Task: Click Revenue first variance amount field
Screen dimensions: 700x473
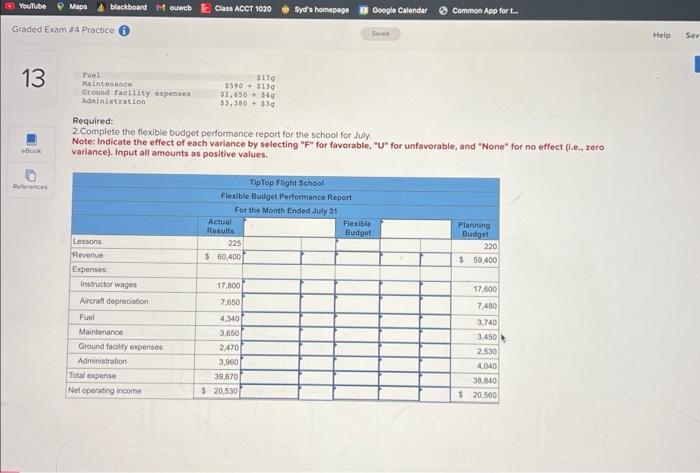Action: click(x=272, y=257)
